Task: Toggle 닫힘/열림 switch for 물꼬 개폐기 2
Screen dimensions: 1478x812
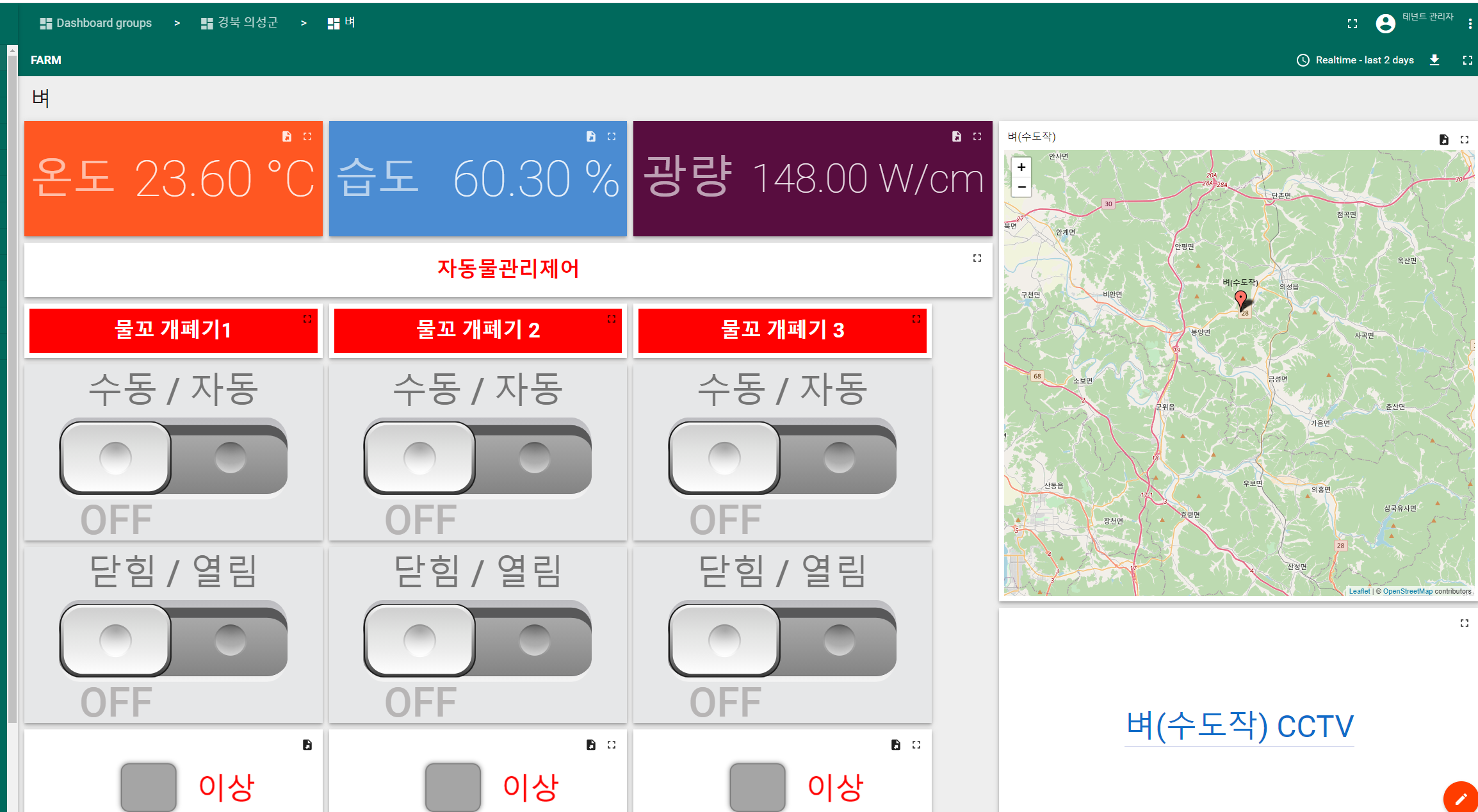Action: [x=478, y=640]
